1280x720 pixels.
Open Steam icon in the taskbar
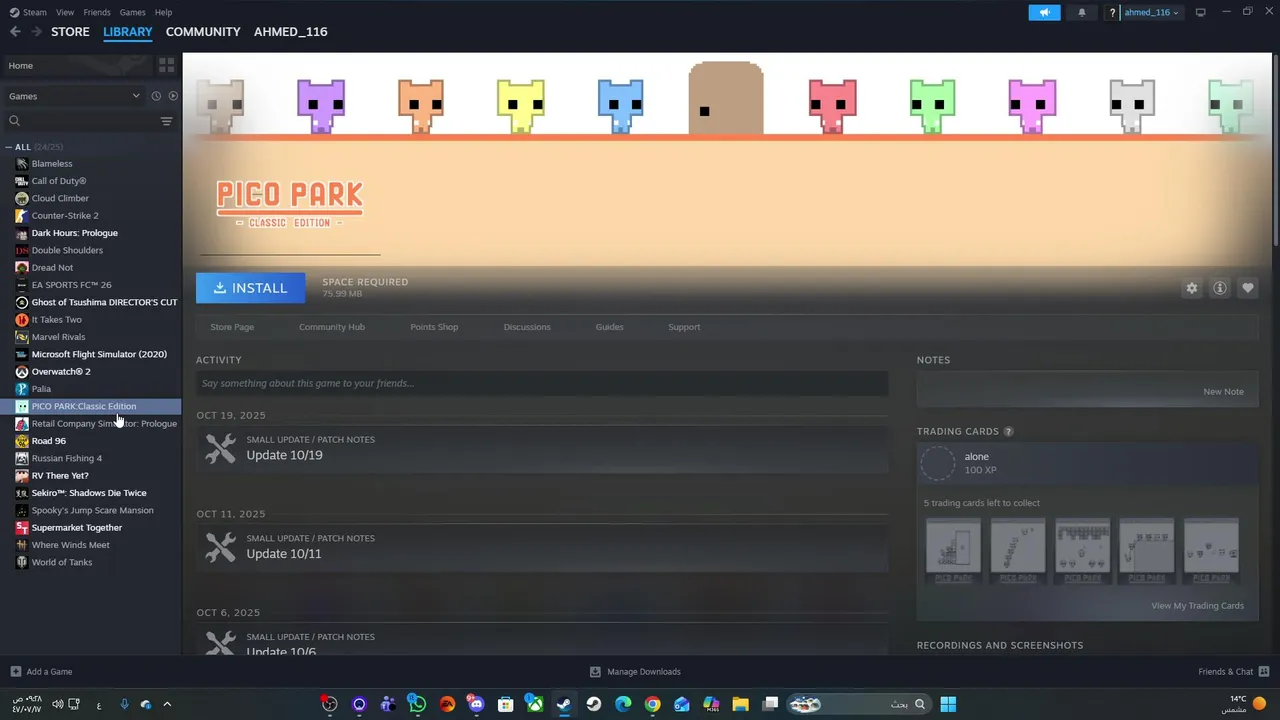(x=564, y=704)
